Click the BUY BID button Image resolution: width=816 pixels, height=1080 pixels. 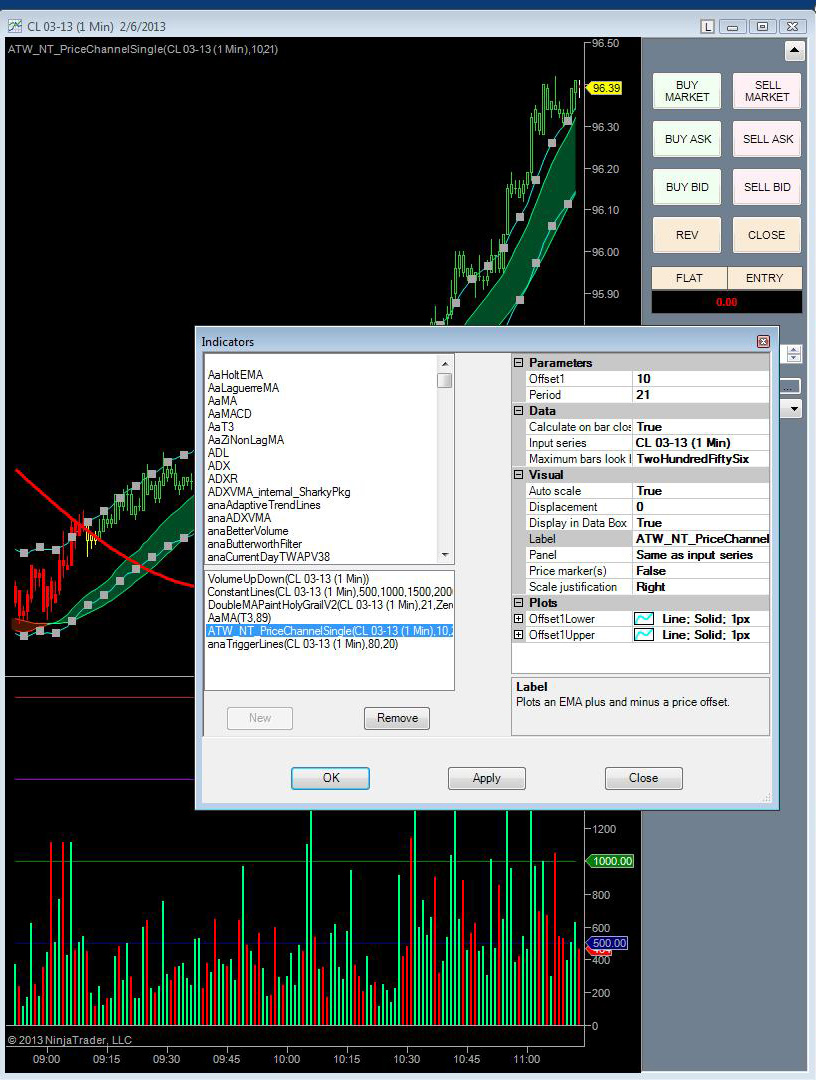(x=687, y=187)
